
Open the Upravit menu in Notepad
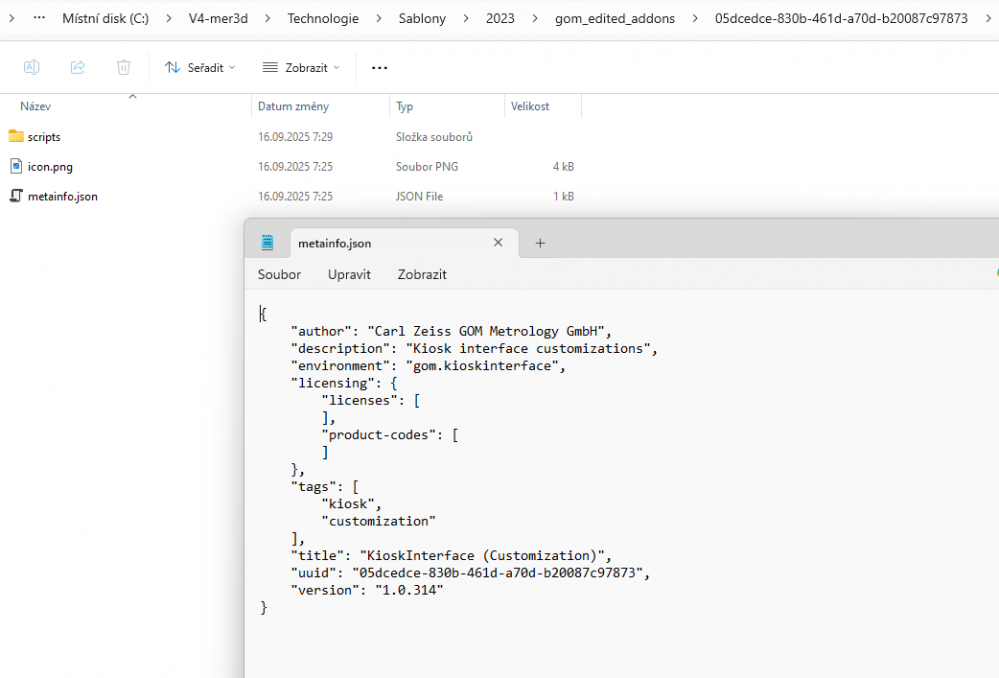349,274
